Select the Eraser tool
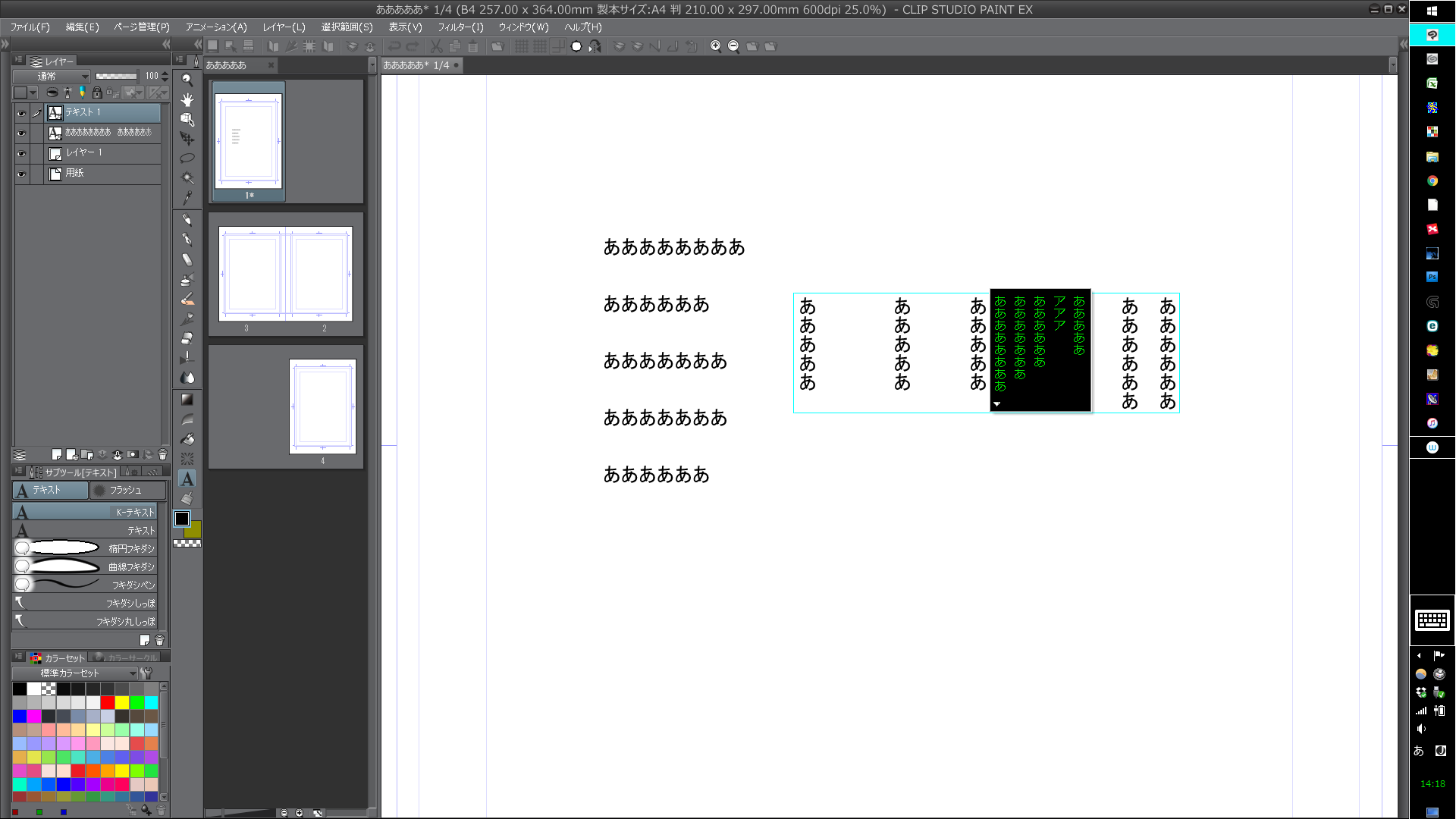The image size is (1456, 819). tap(187, 338)
